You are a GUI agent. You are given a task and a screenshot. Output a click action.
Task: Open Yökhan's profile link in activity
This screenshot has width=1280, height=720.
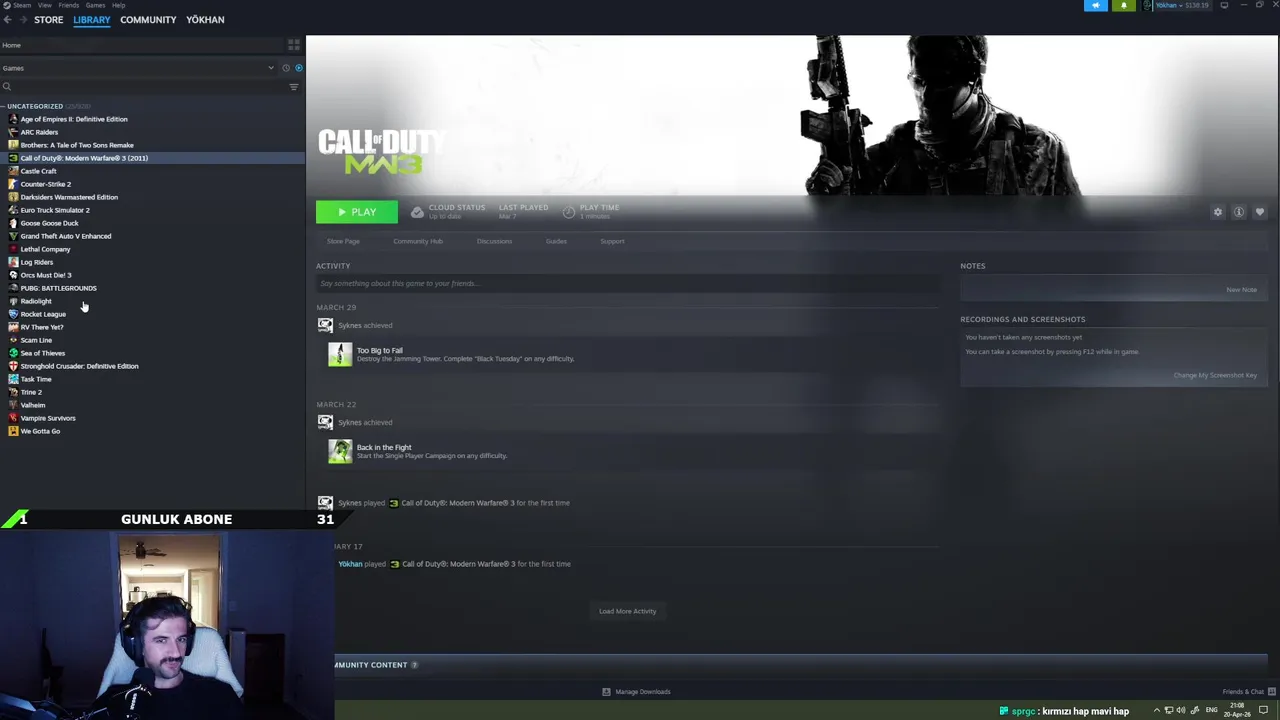[350, 564]
